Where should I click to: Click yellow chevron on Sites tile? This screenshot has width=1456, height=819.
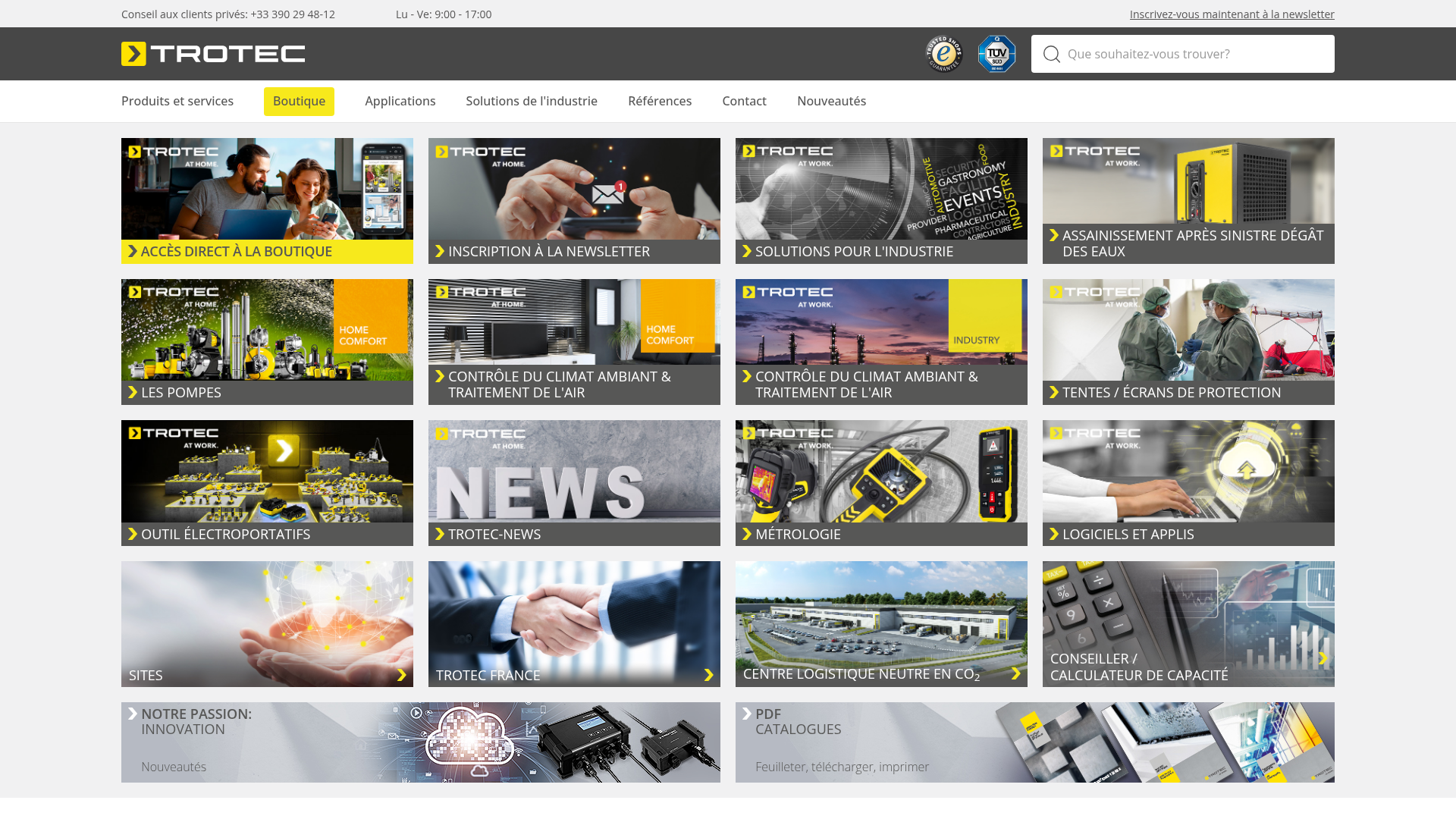(402, 675)
